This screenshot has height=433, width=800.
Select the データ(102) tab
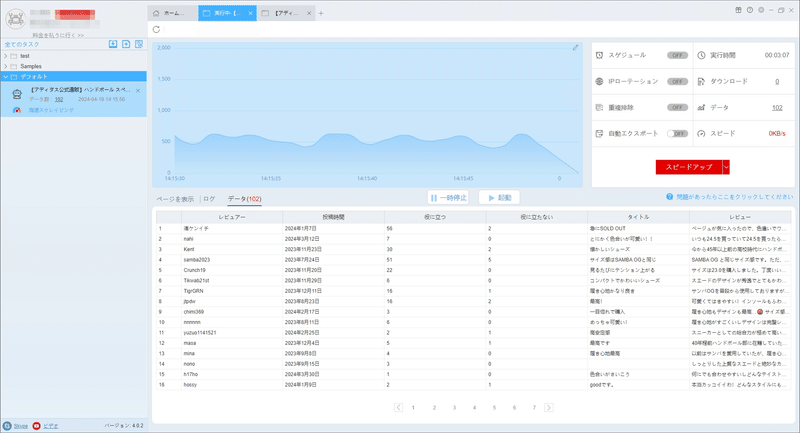[244, 199]
